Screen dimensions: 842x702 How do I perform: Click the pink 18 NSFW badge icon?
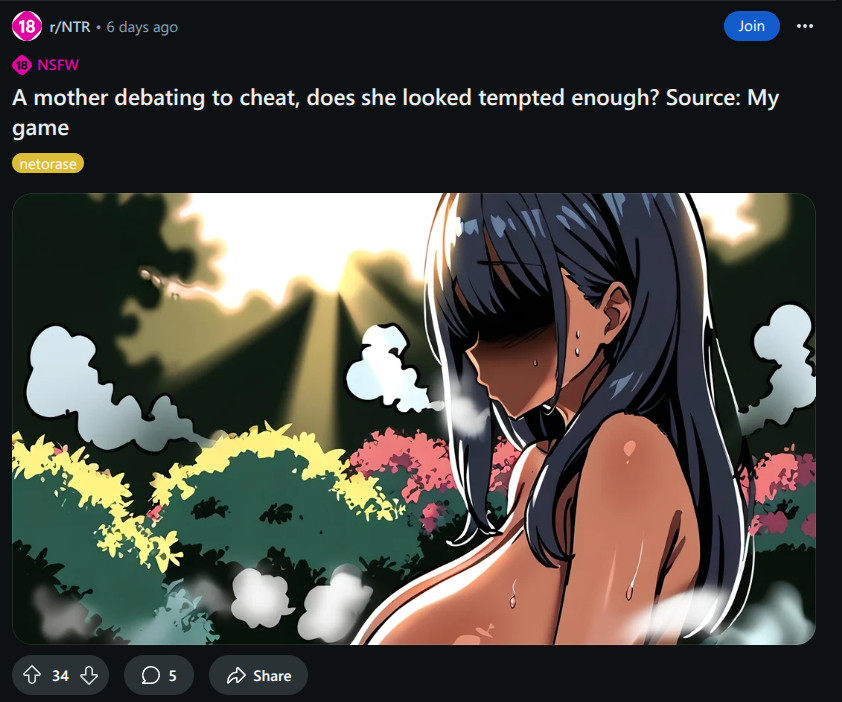click(x=21, y=66)
